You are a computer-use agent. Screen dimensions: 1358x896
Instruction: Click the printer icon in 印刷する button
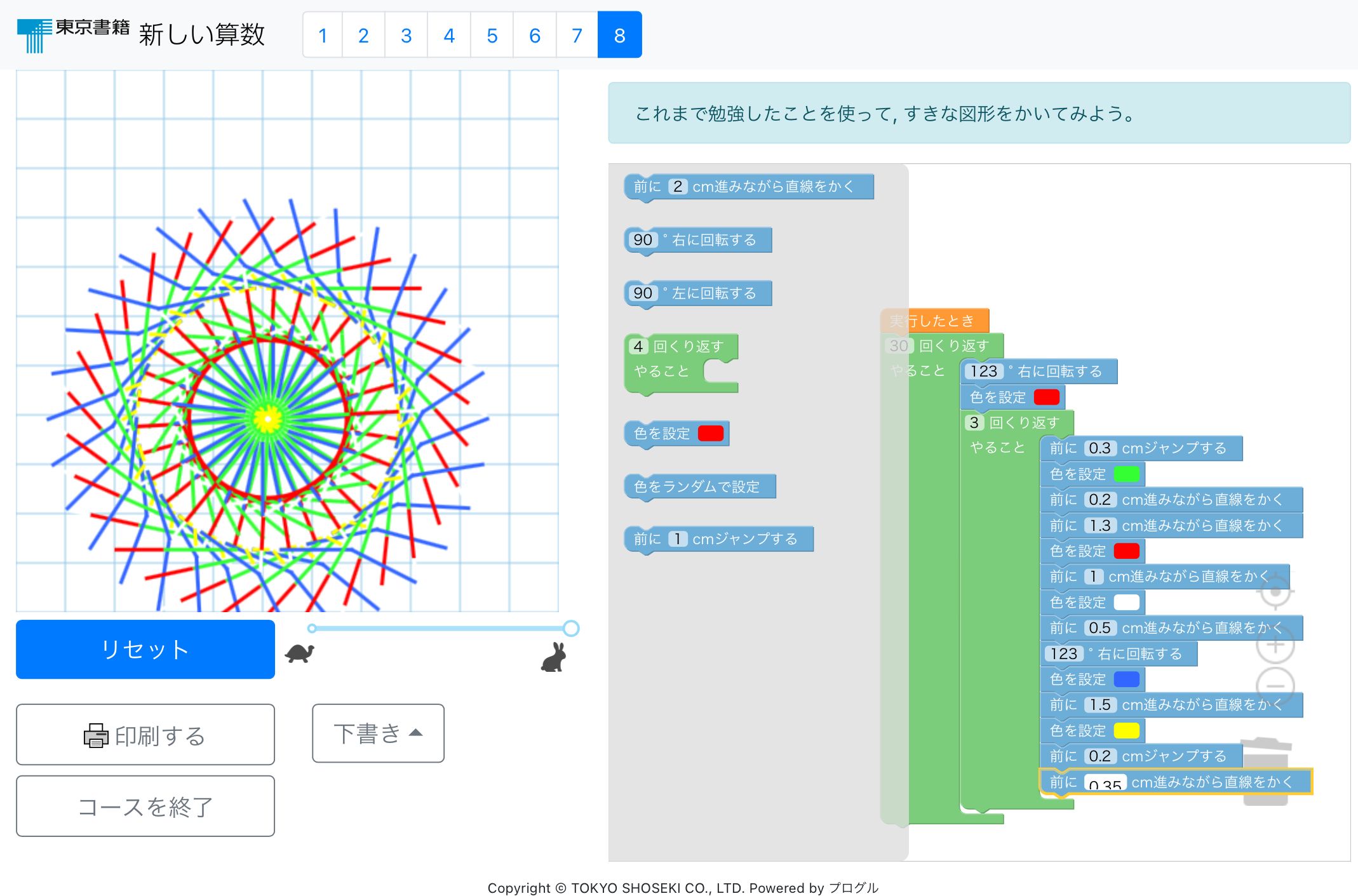point(95,735)
